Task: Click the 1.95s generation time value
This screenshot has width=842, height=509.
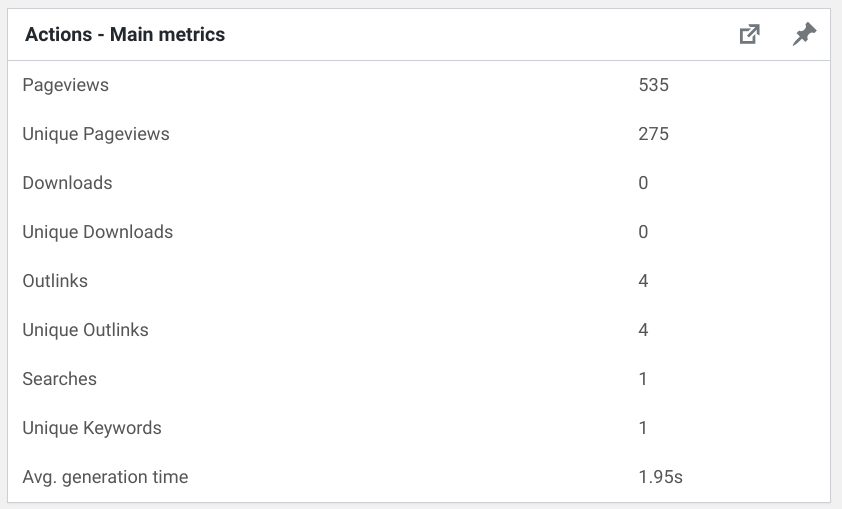Action: pos(660,477)
